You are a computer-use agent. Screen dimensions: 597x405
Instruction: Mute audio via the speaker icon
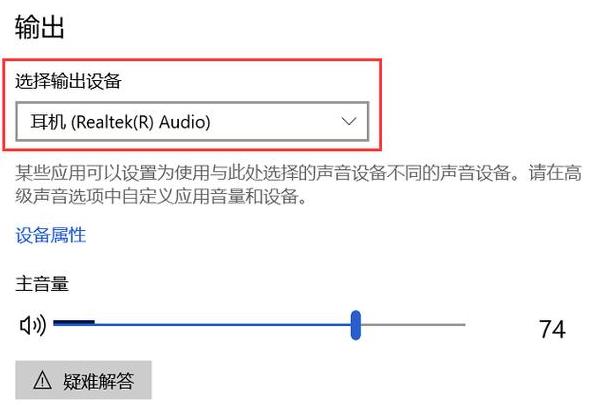pos(33,325)
